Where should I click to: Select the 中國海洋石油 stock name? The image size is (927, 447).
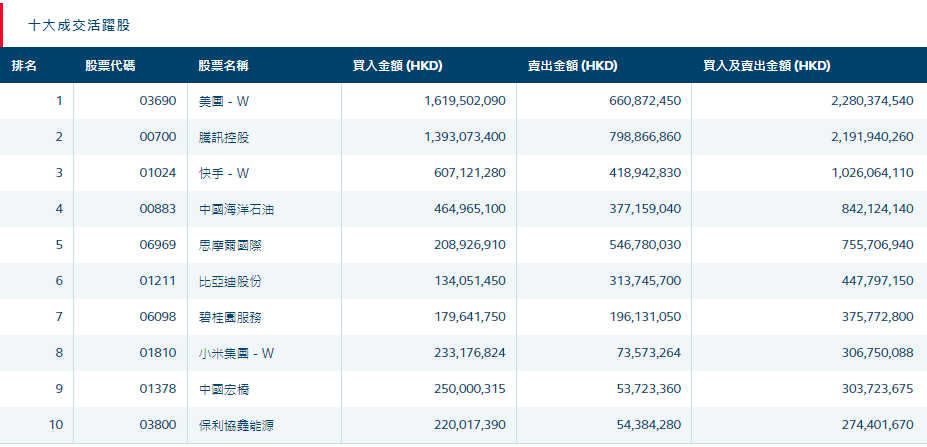[x=229, y=209]
